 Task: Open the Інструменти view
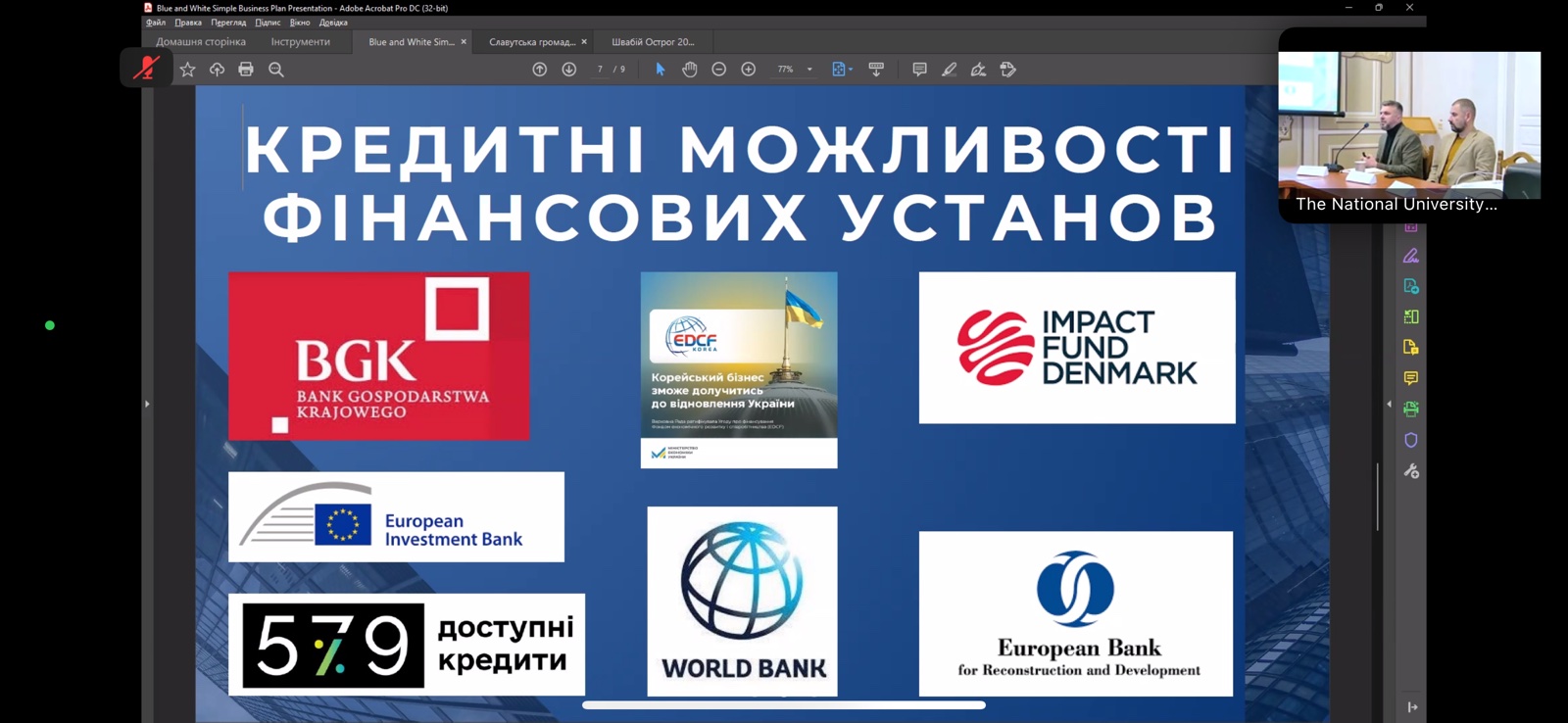(x=300, y=42)
